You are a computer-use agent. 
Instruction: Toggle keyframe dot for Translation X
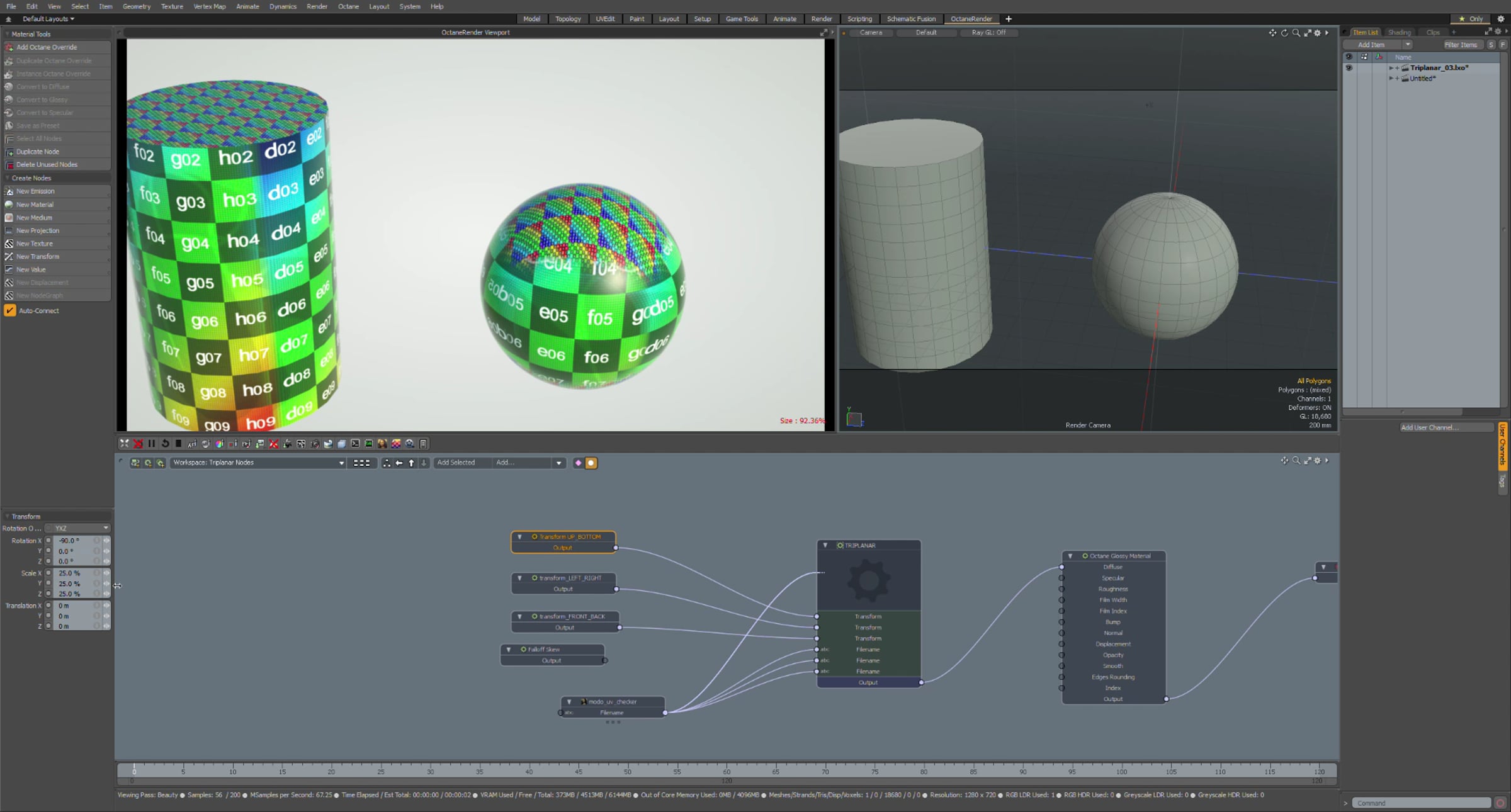(x=48, y=606)
